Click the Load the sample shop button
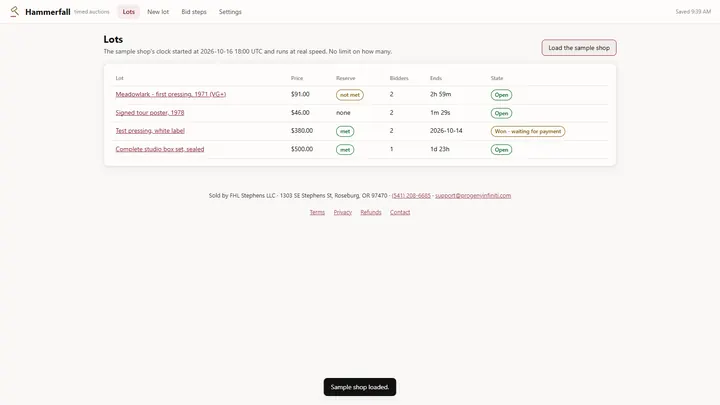Image resolution: width=720 pixels, height=405 pixels. click(x=579, y=48)
